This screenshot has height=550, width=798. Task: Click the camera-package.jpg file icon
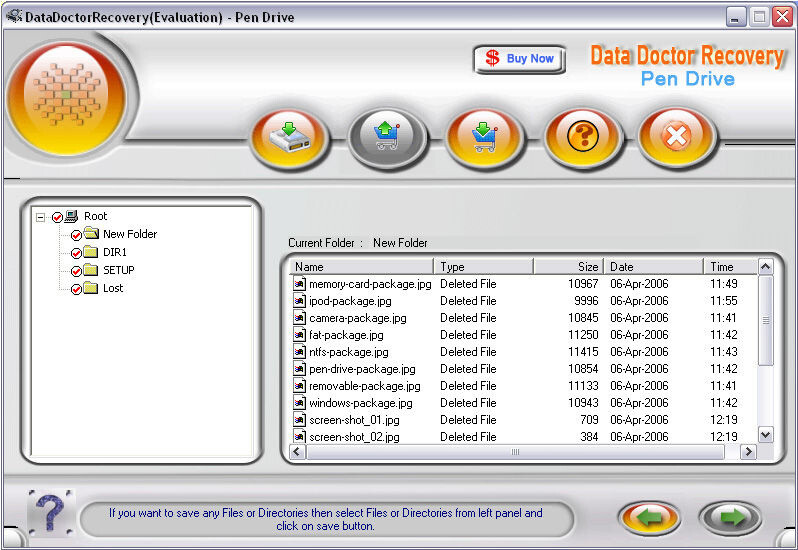coord(300,318)
